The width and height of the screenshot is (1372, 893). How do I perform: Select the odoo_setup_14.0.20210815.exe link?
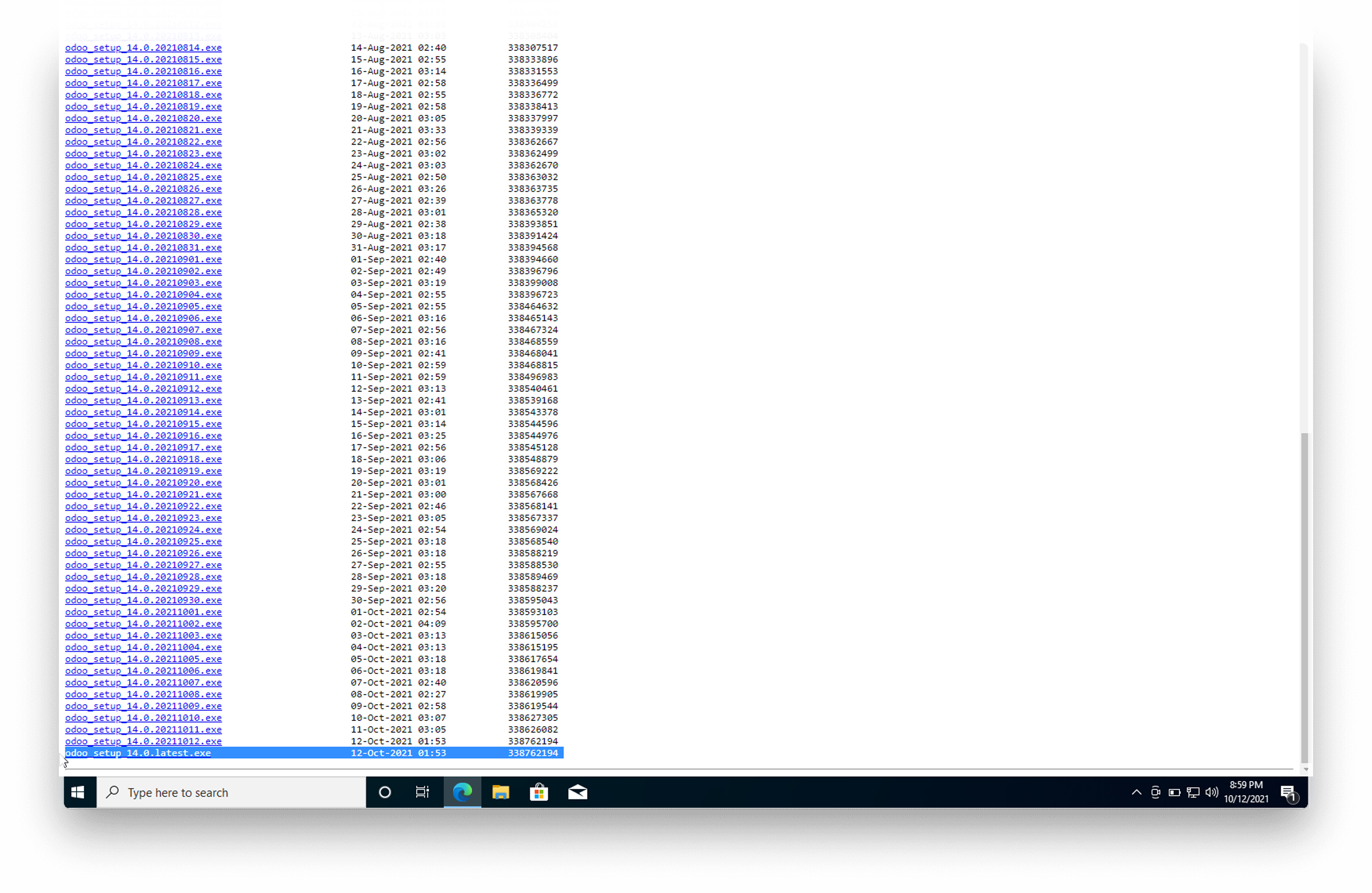[x=143, y=59]
